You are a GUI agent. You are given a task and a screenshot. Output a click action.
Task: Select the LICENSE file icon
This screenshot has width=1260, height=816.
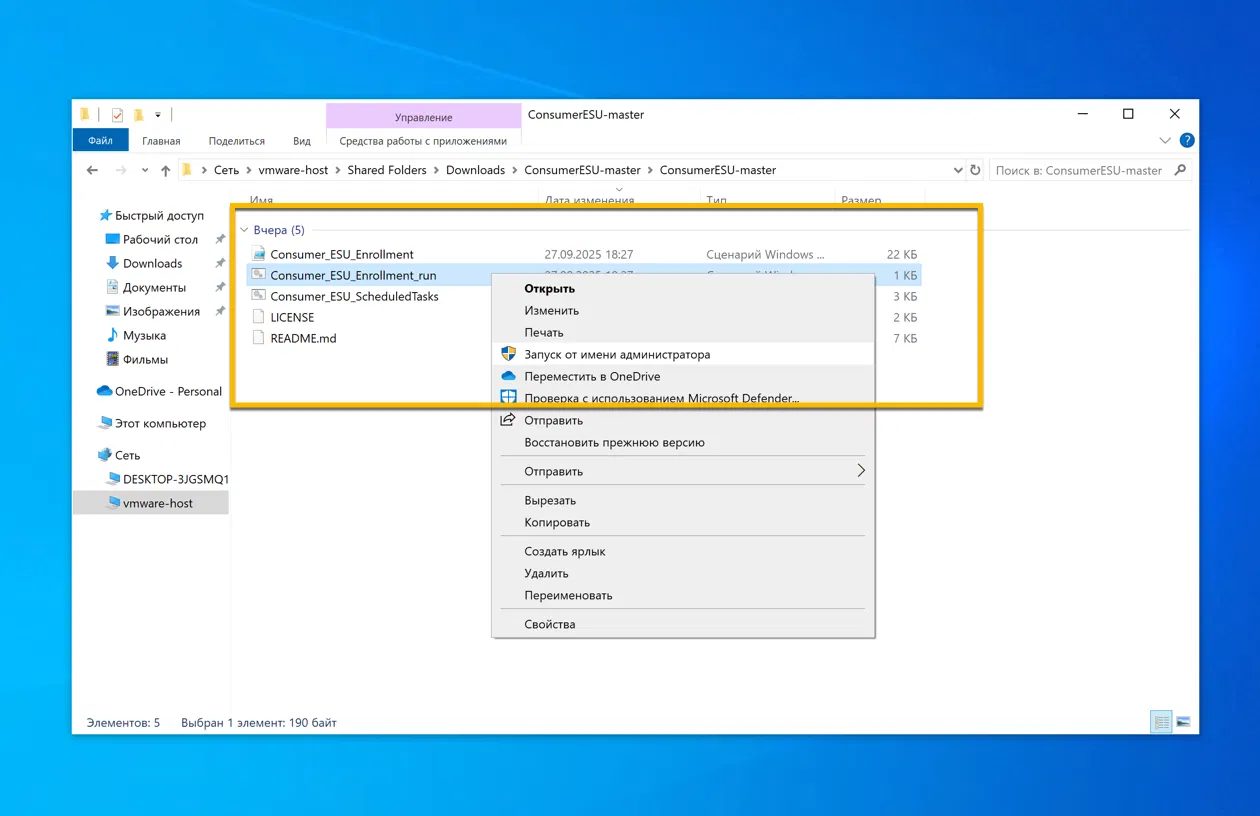pyautogui.click(x=258, y=317)
